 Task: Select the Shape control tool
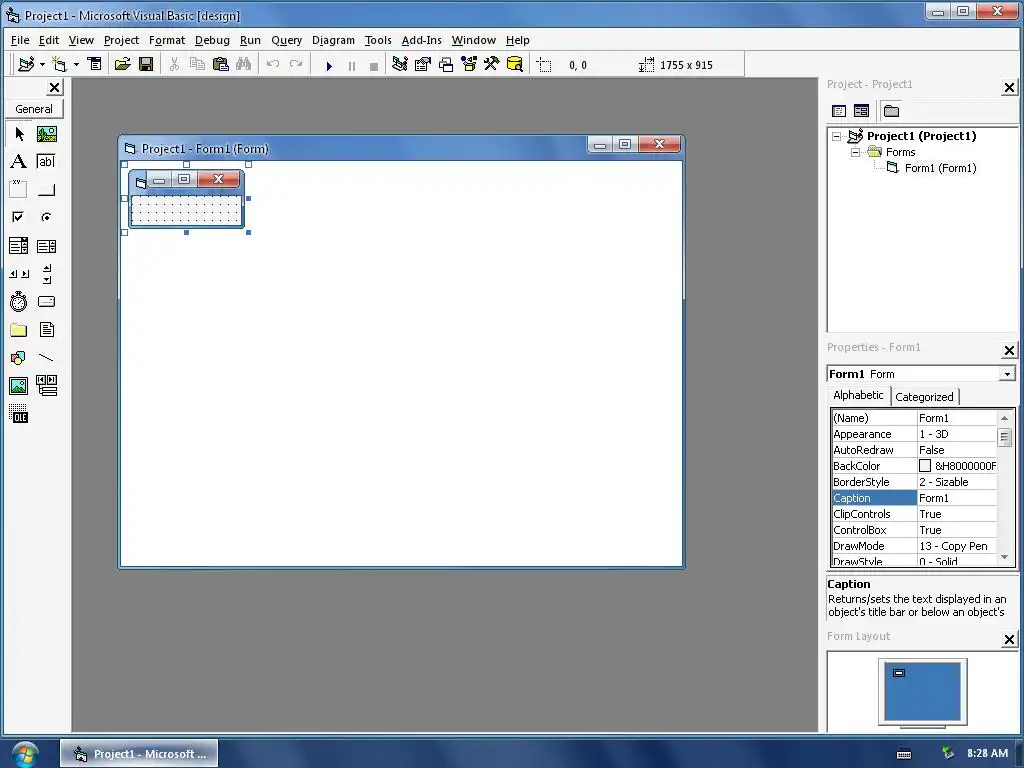pyautogui.click(x=19, y=358)
